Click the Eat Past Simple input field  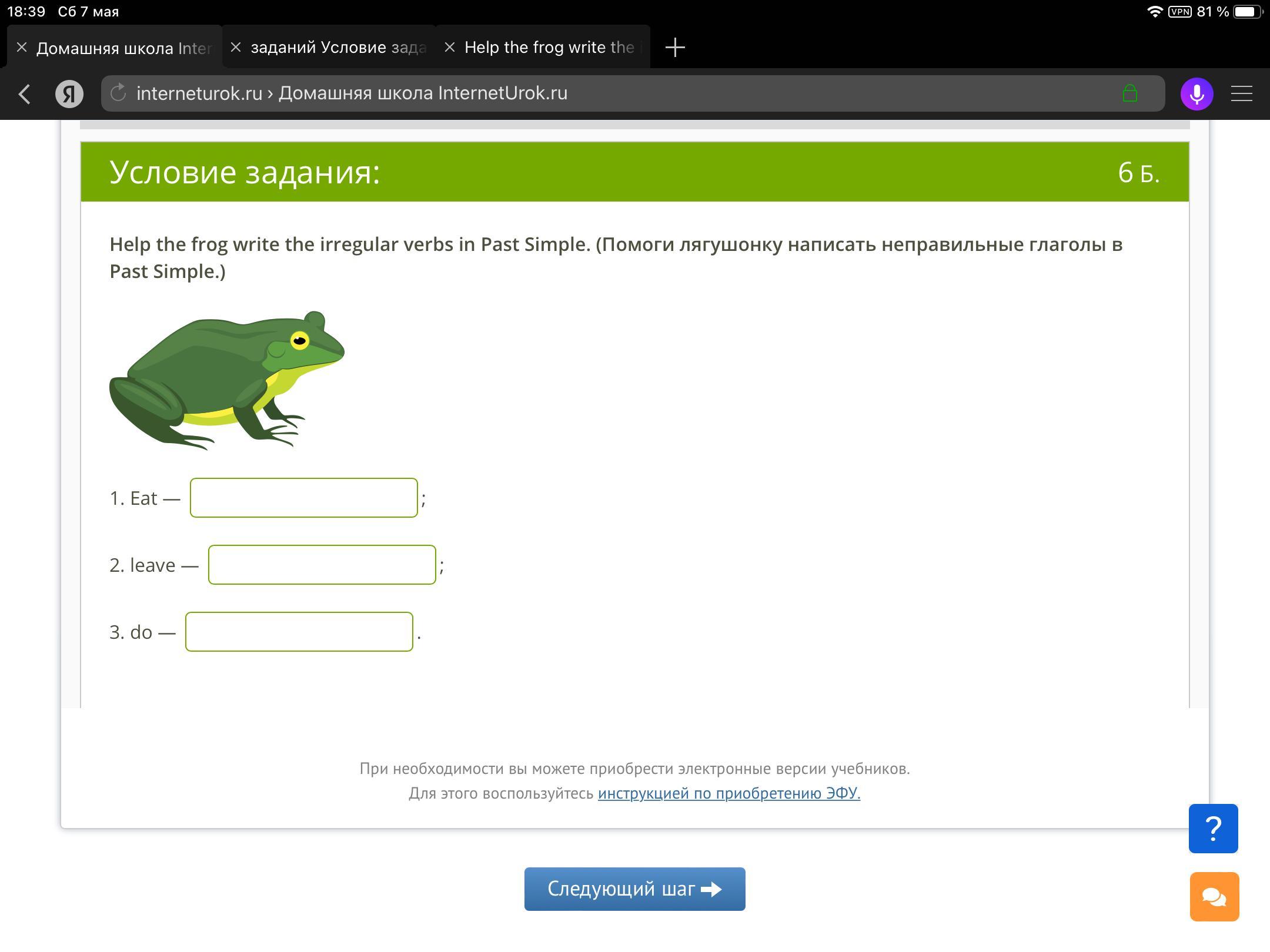(306, 497)
